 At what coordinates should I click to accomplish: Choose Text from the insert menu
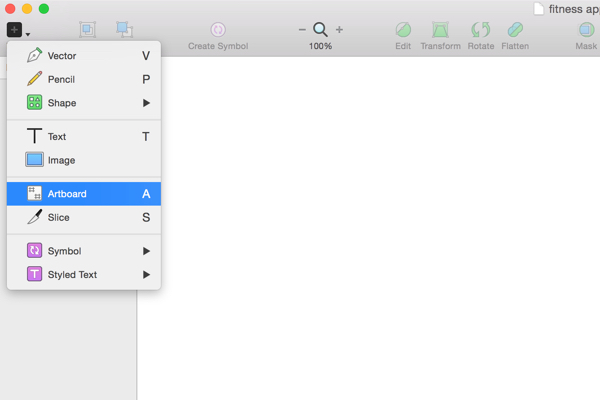tap(84, 137)
